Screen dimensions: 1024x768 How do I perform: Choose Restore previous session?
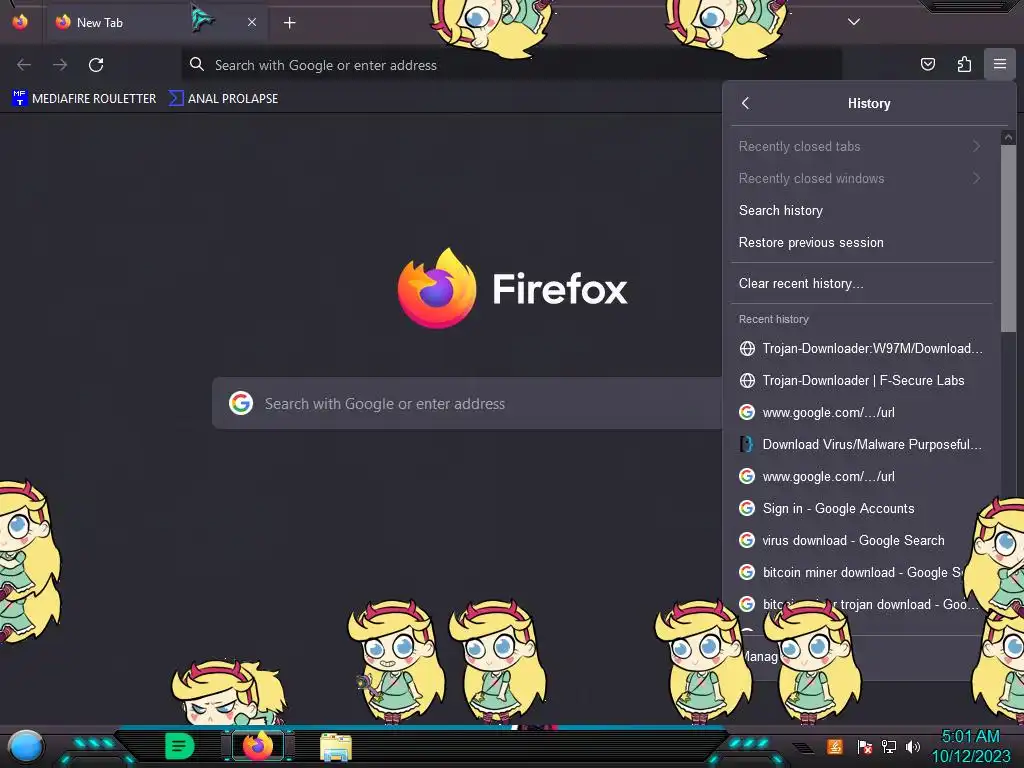(861, 242)
